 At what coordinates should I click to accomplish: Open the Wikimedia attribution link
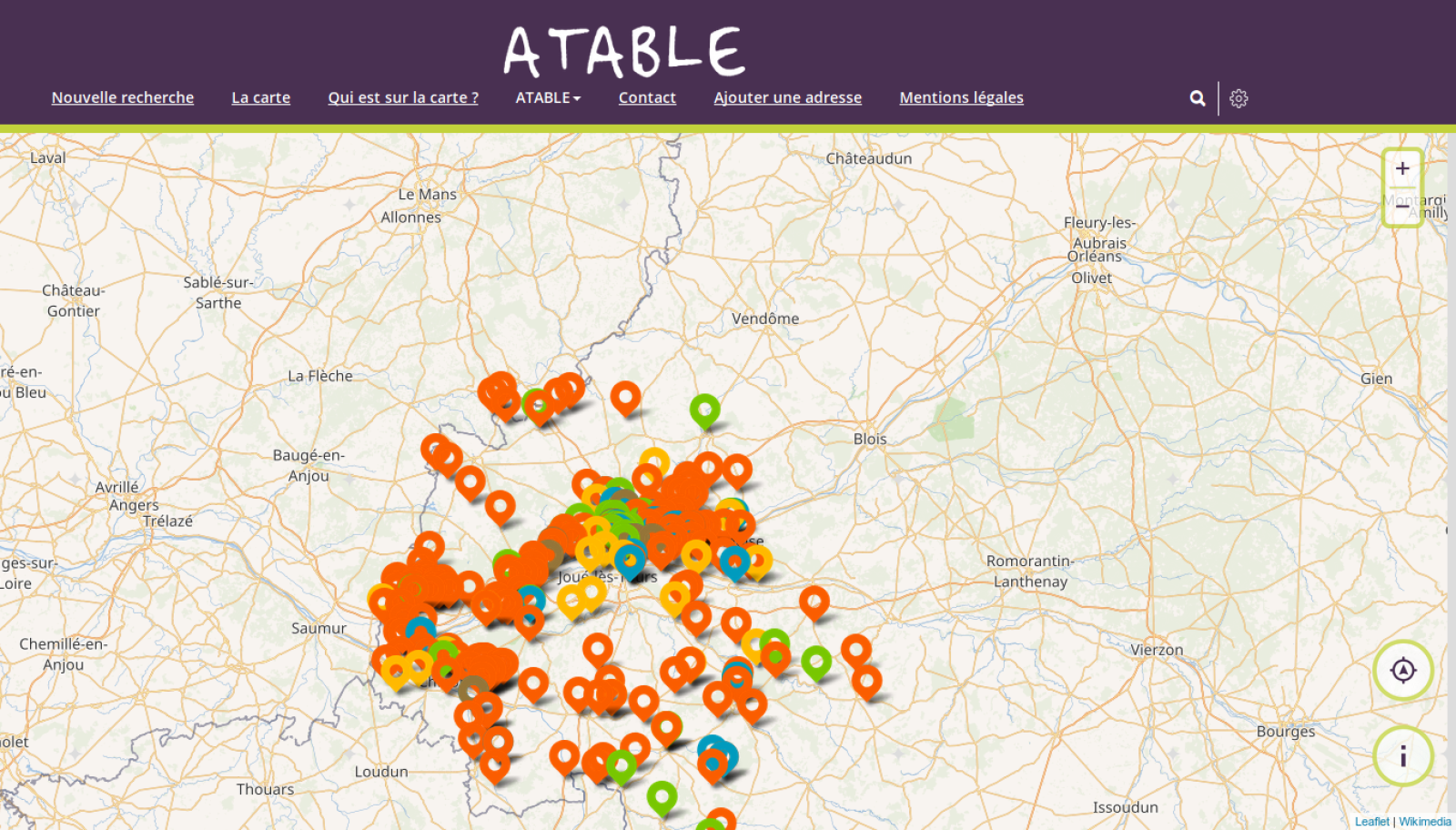[x=1425, y=821]
